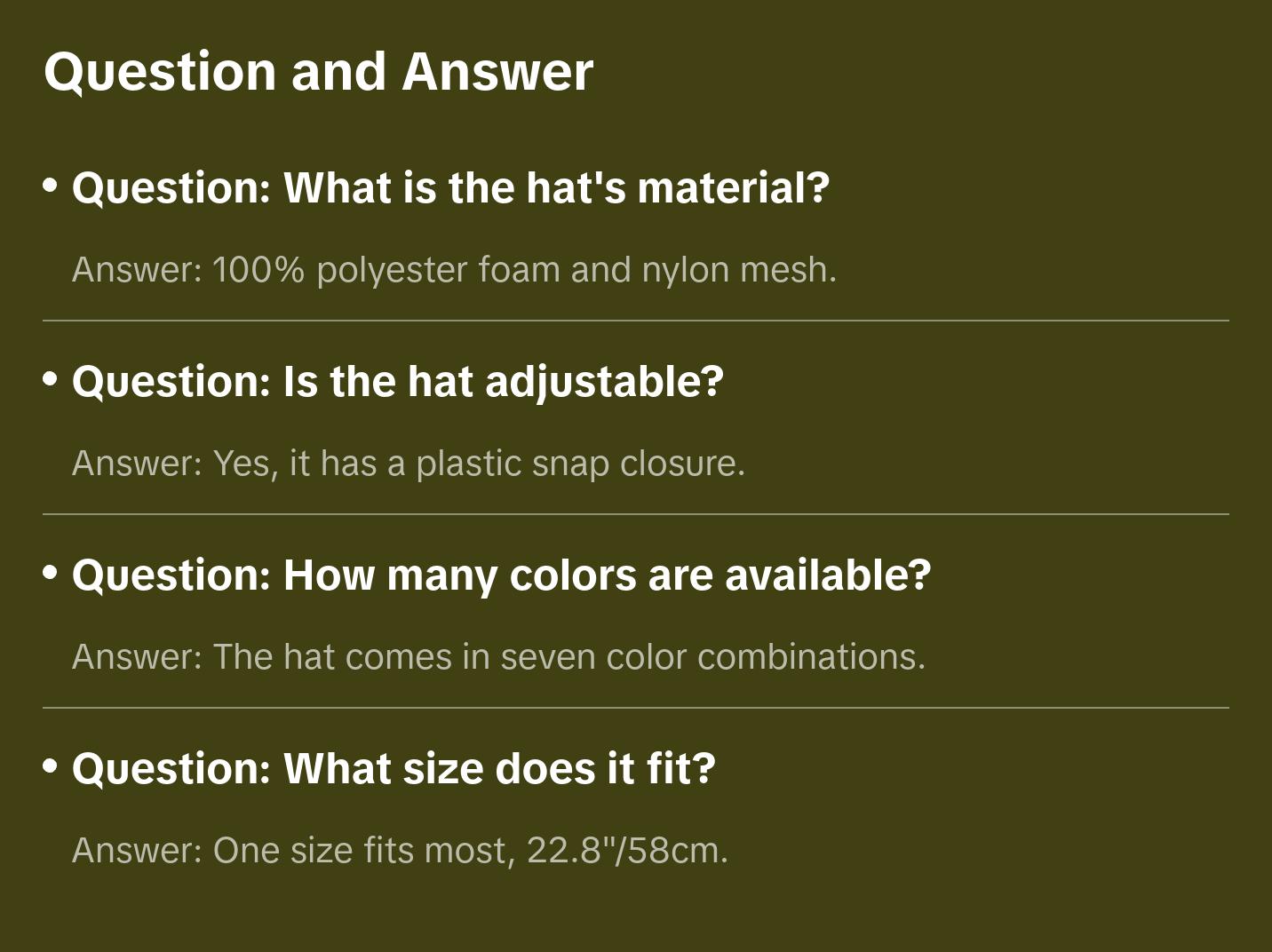Click the bullet beside the adjustable question

click(x=51, y=379)
